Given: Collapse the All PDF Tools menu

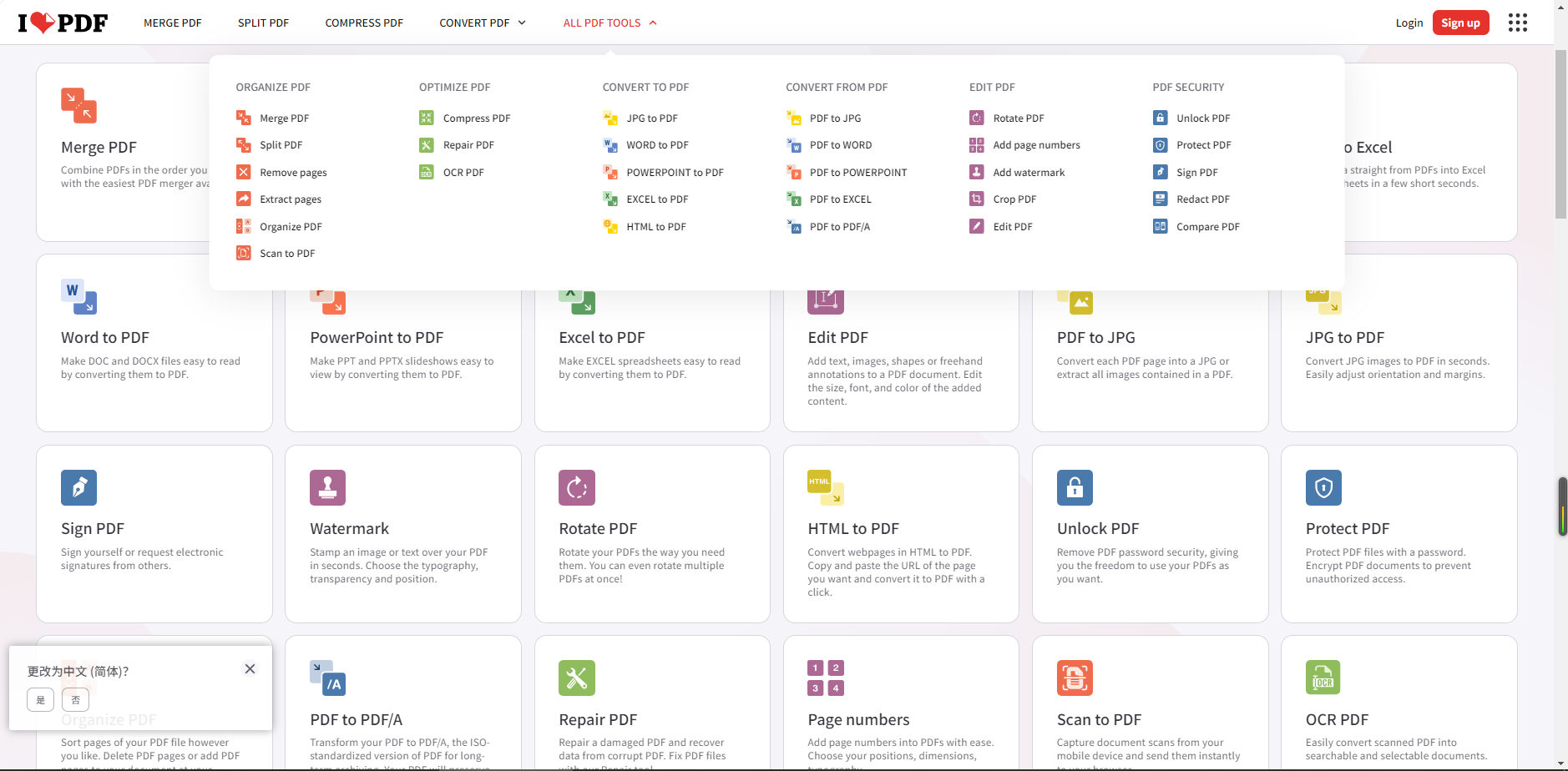Looking at the screenshot, I should click(609, 23).
